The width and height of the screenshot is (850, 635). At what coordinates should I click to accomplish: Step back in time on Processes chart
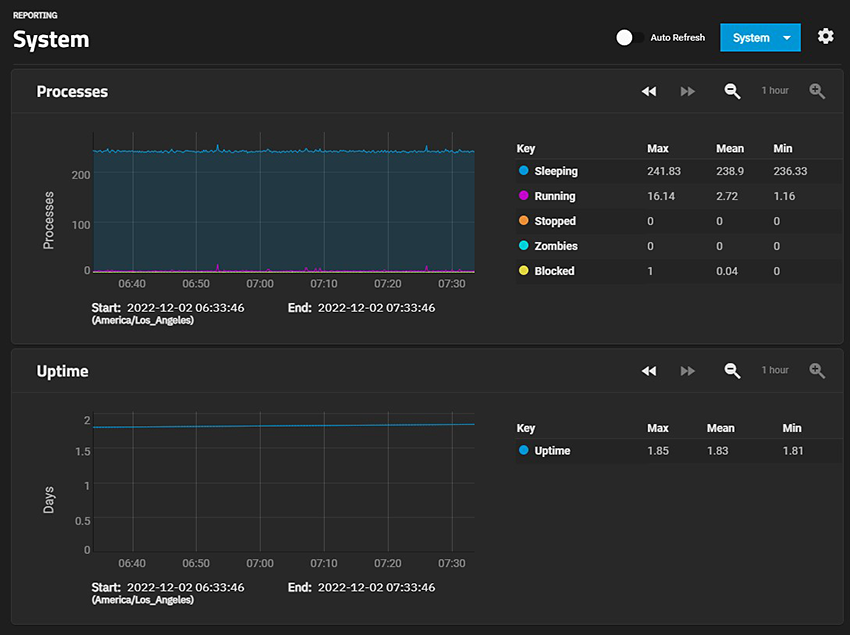(x=649, y=91)
